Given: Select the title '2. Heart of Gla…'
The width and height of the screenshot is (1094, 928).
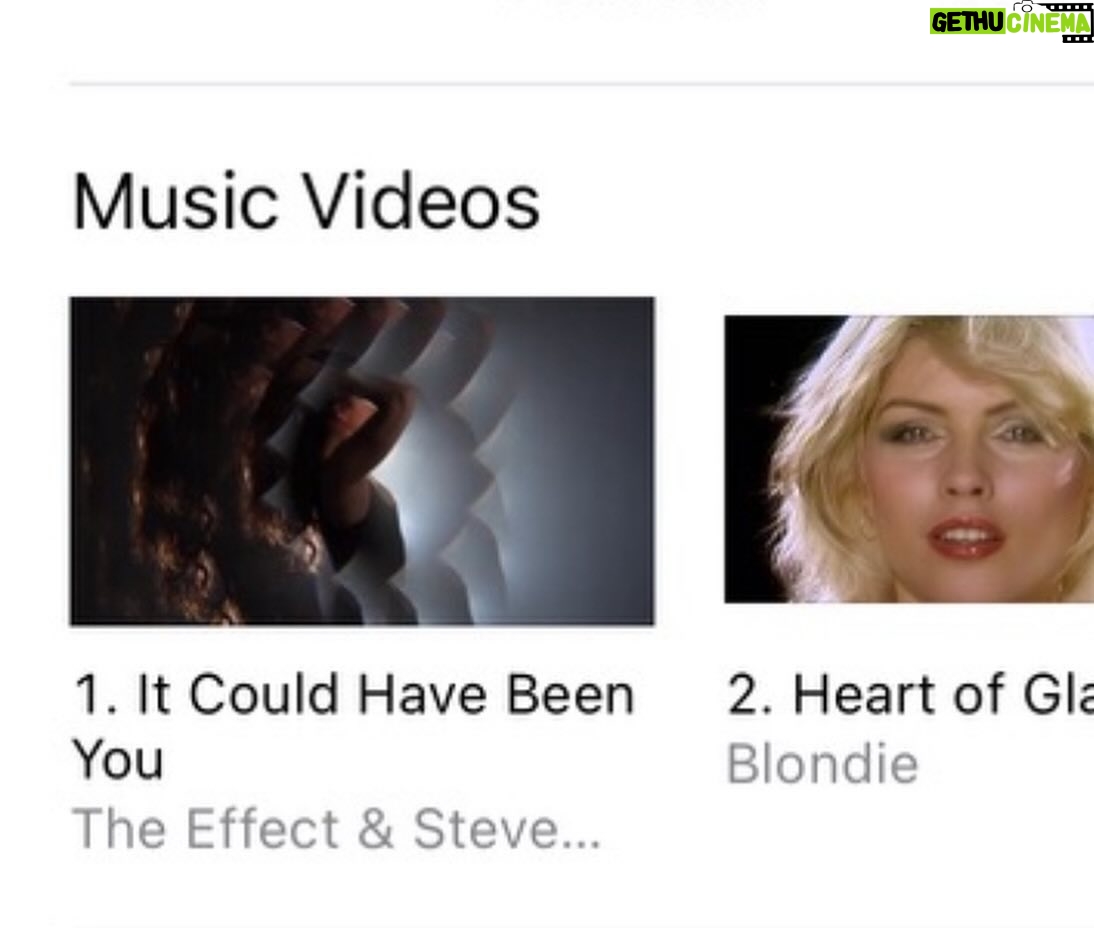Looking at the screenshot, I should tap(910, 694).
